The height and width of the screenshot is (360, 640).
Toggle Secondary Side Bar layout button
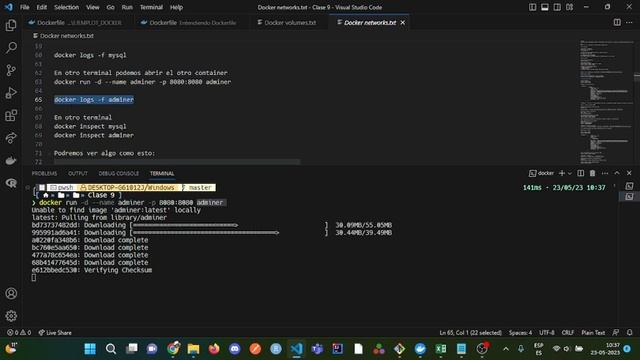(x=557, y=7)
